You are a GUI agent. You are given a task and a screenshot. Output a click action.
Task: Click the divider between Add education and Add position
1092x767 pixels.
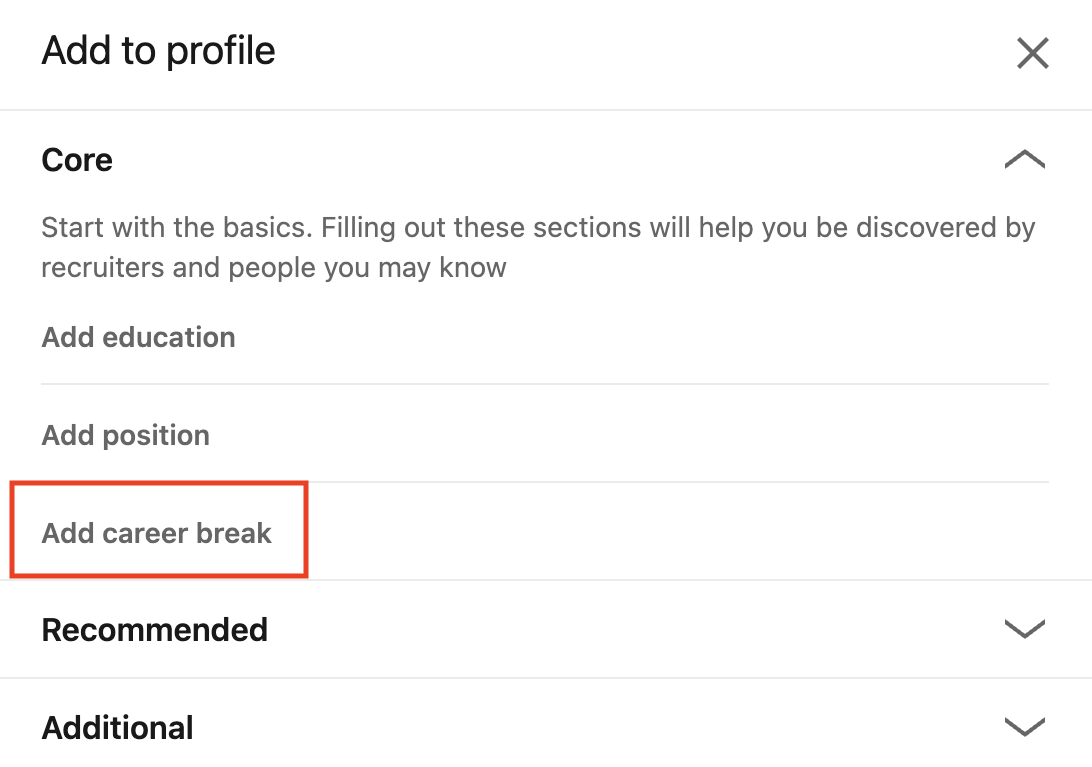(545, 384)
